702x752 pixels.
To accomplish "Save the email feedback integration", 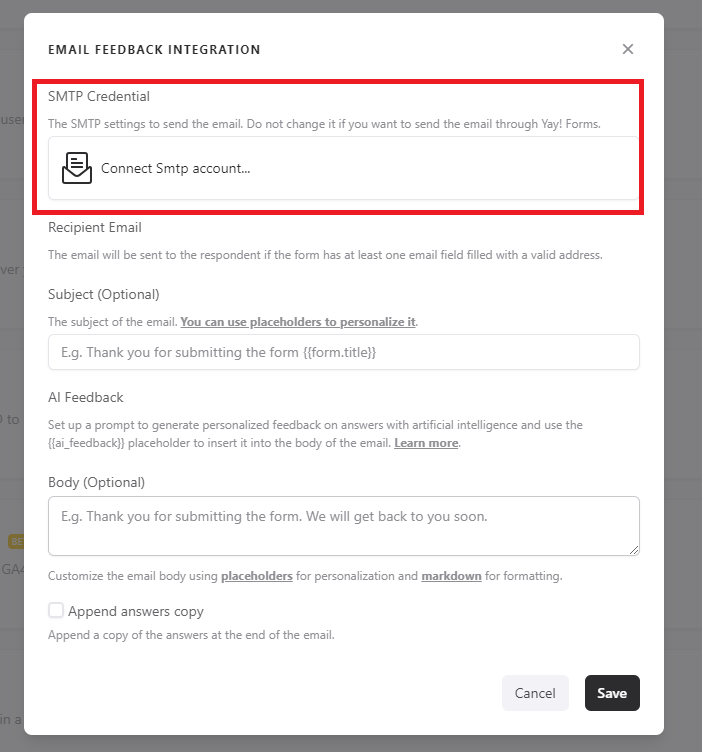I will click(x=612, y=693).
